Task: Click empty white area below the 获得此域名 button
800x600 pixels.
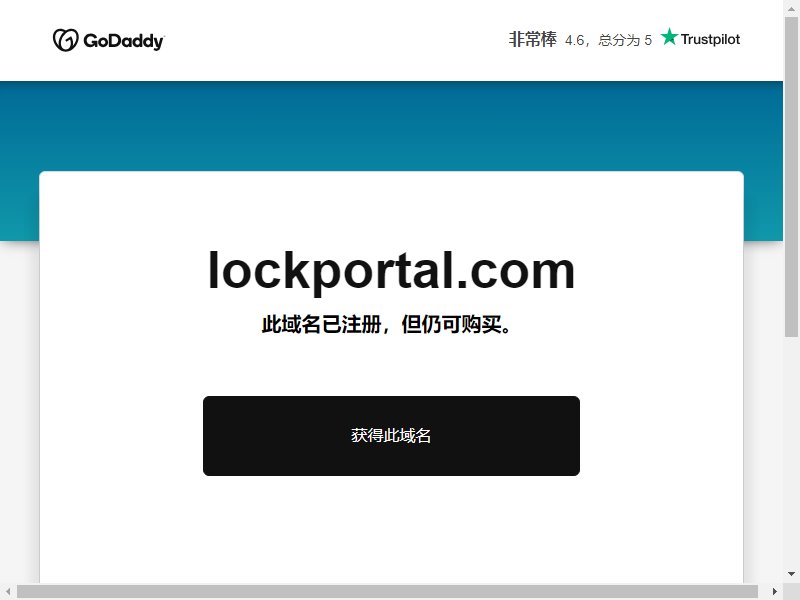Action: (391, 531)
